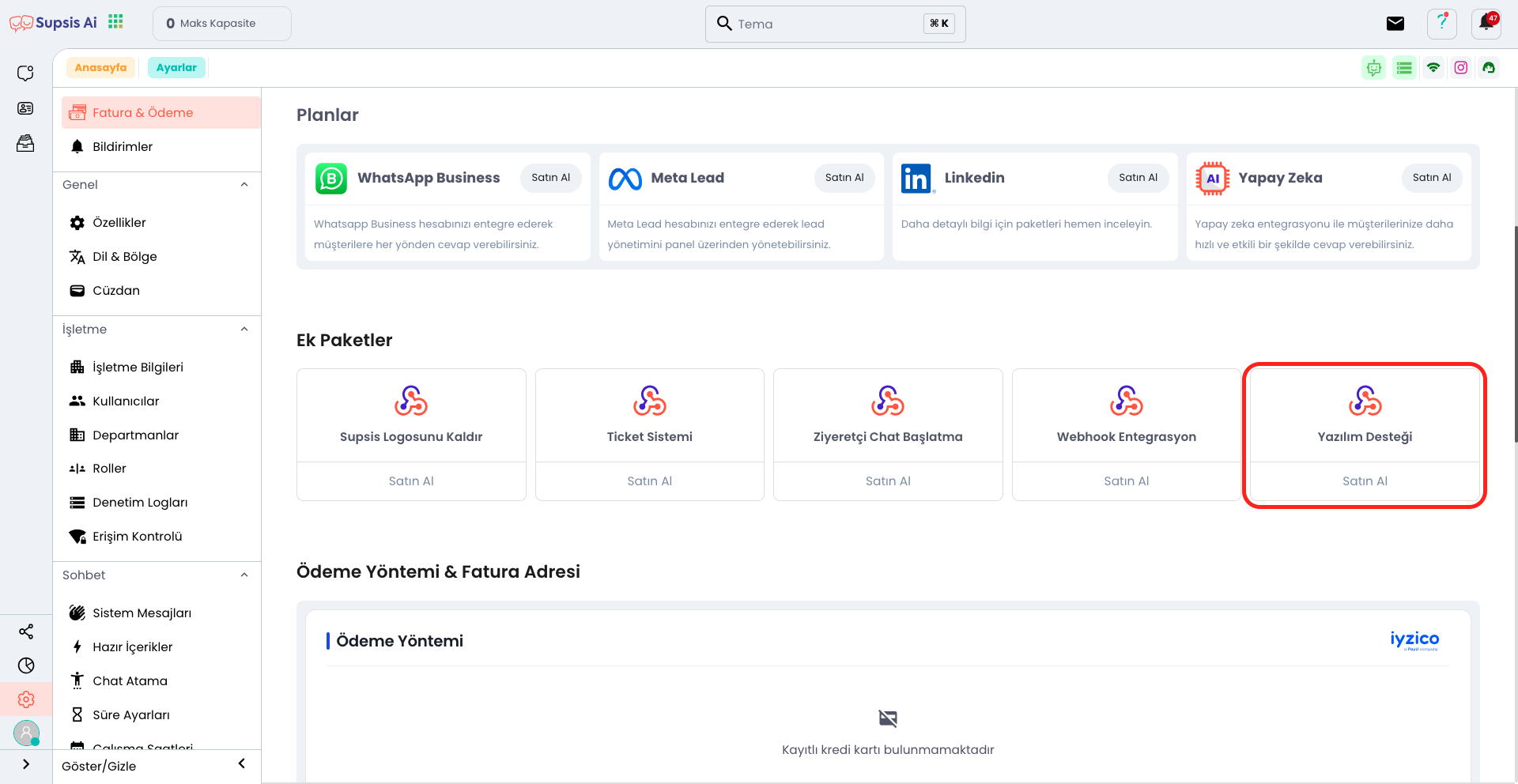
Task: Click the green headset support icon
Action: tap(1489, 68)
